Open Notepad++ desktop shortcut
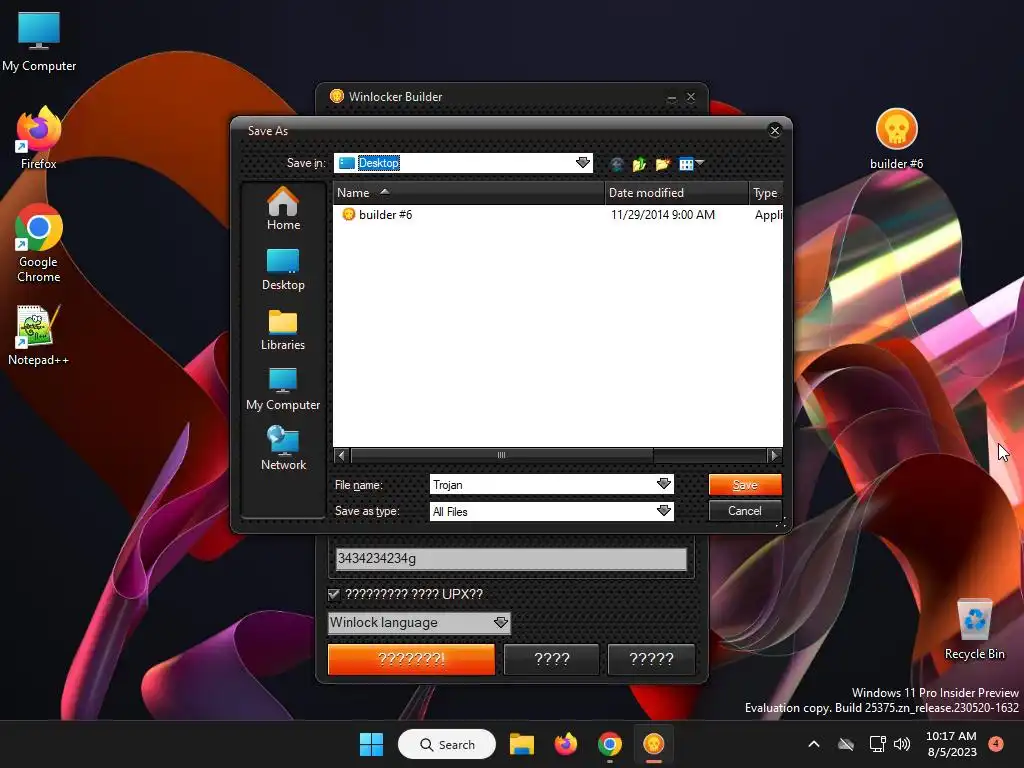1024x768 pixels. click(x=38, y=336)
